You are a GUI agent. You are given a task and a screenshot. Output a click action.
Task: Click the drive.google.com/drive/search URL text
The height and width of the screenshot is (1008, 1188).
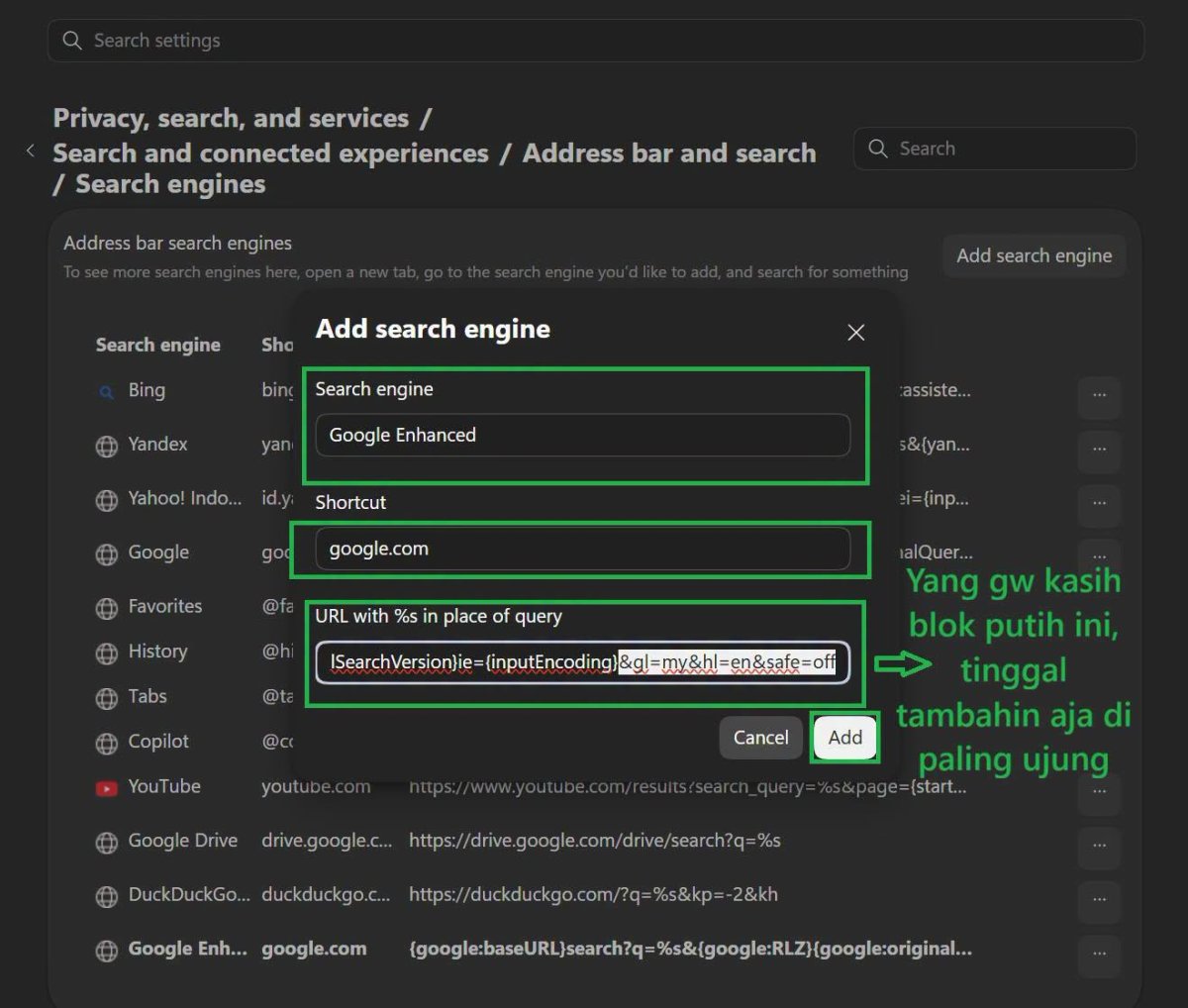(595, 841)
